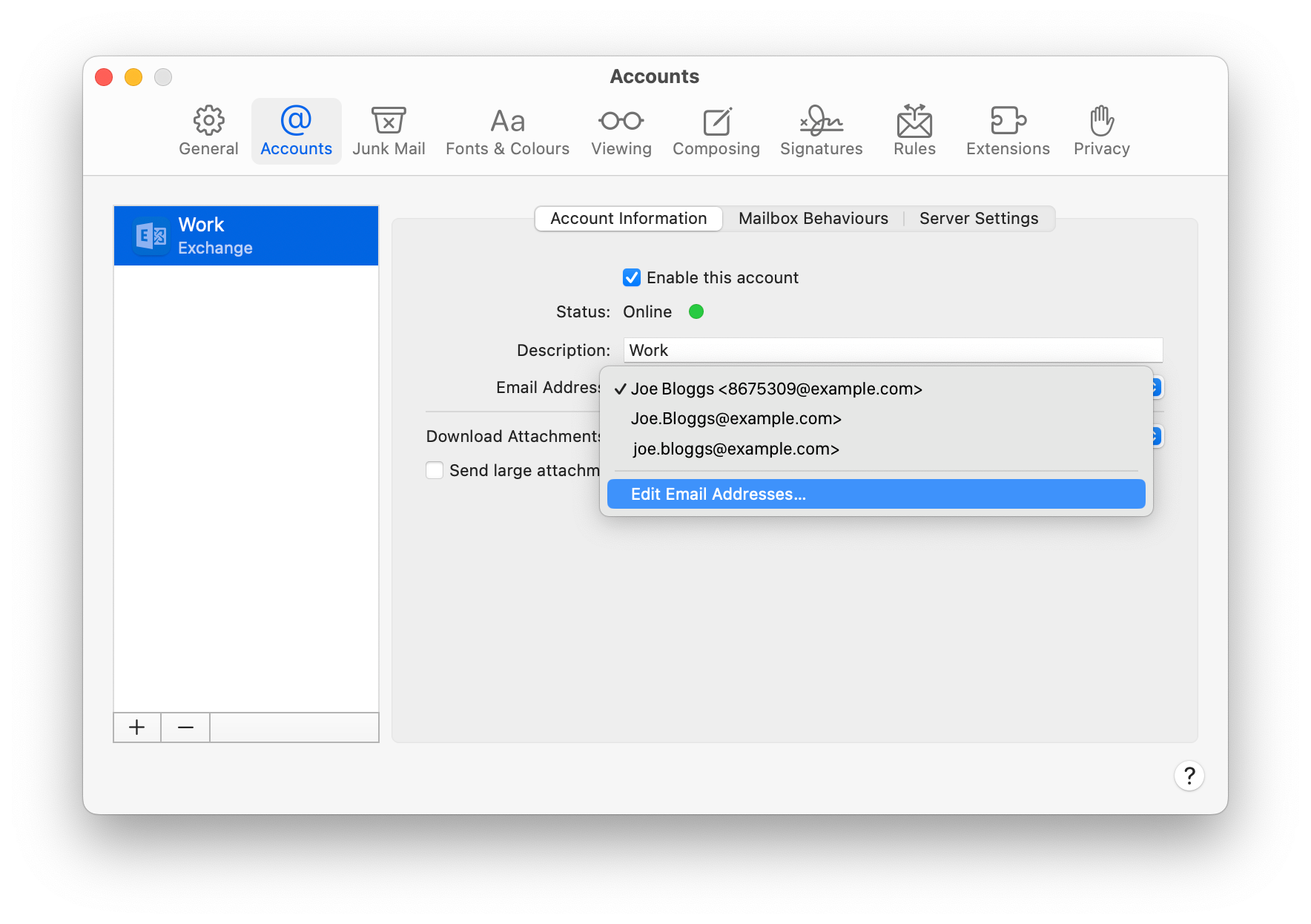Edit the Description field showing Work
The height and width of the screenshot is (924, 1311).
pos(892,349)
